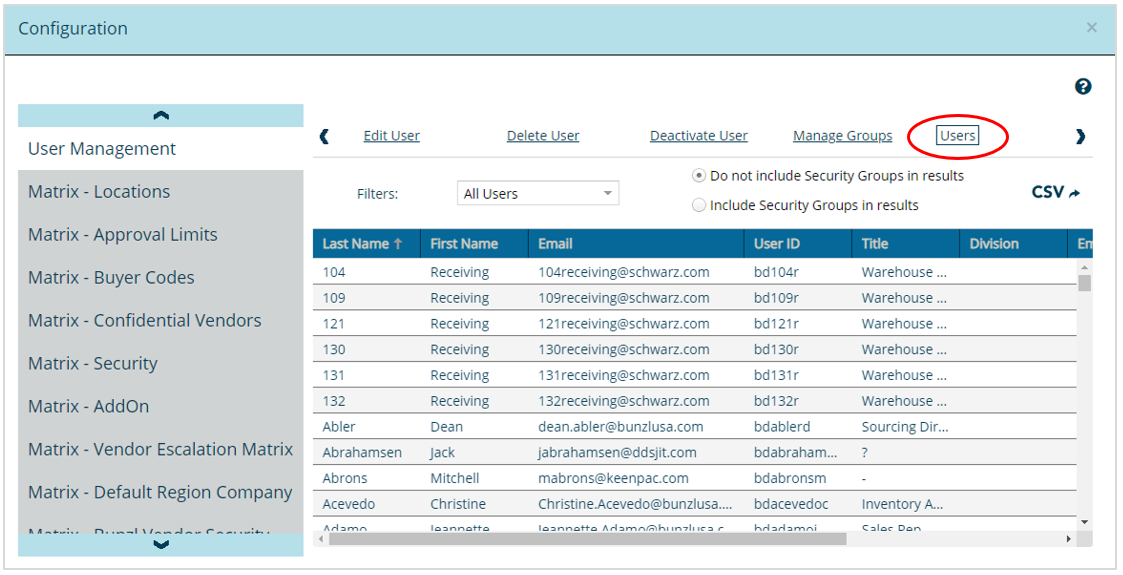Close the Configuration dialog
Image resolution: width=1123 pixels, height=575 pixels.
click(x=1091, y=28)
